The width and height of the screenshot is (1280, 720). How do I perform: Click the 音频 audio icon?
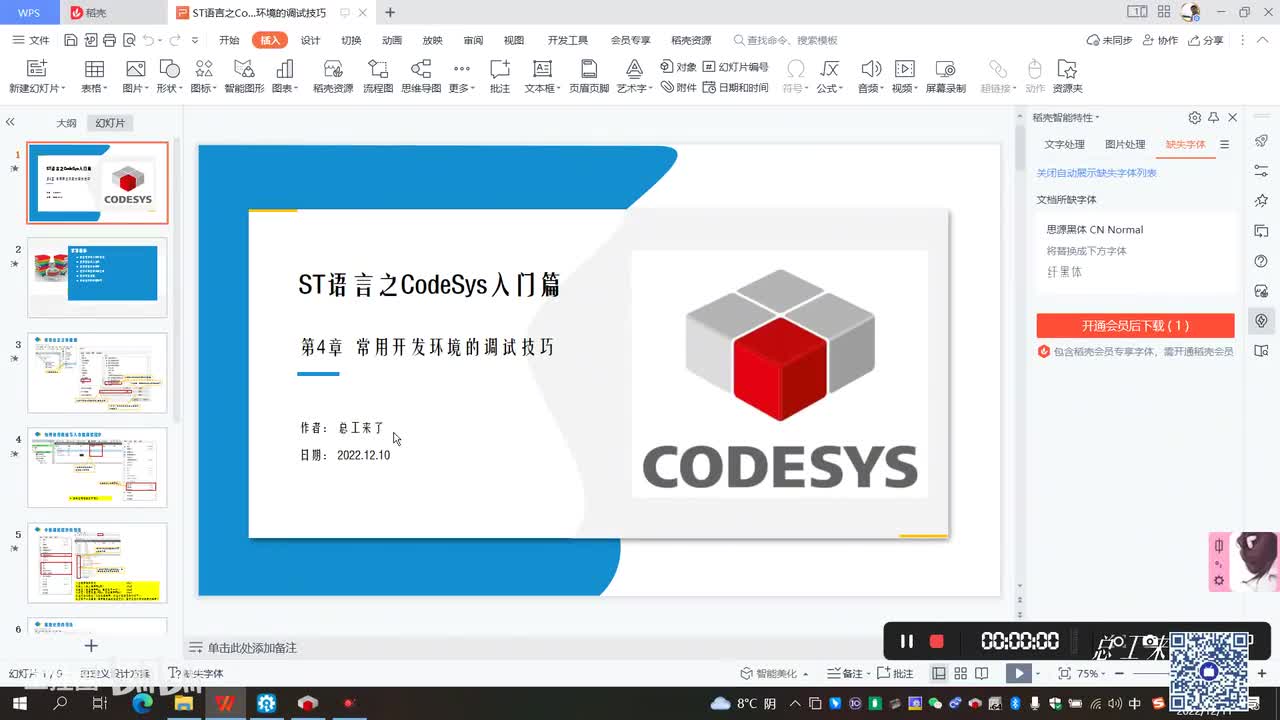pyautogui.click(x=871, y=69)
